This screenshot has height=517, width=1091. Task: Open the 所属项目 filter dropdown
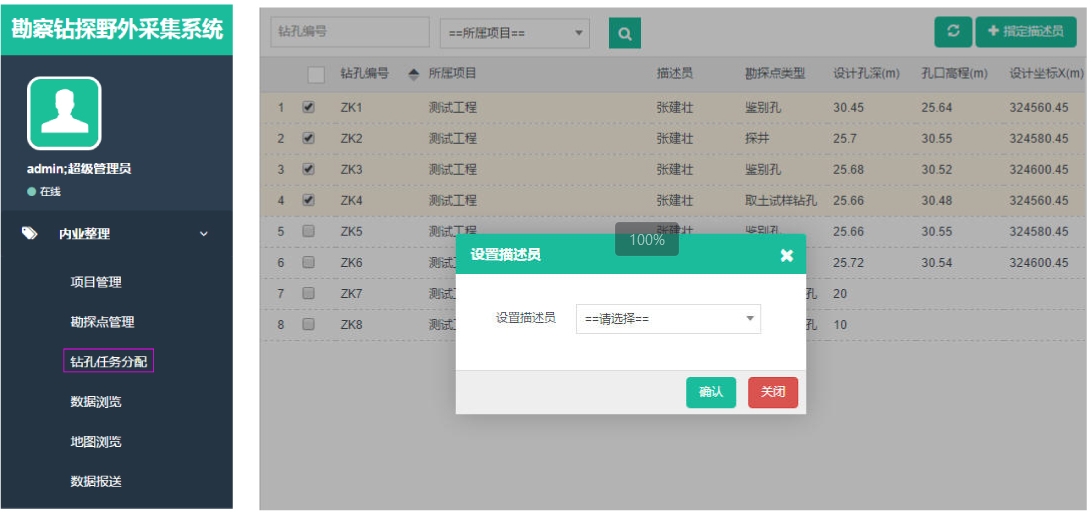coord(514,33)
